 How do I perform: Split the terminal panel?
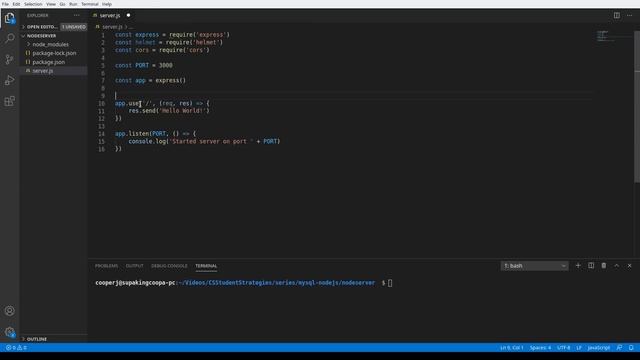(591, 266)
